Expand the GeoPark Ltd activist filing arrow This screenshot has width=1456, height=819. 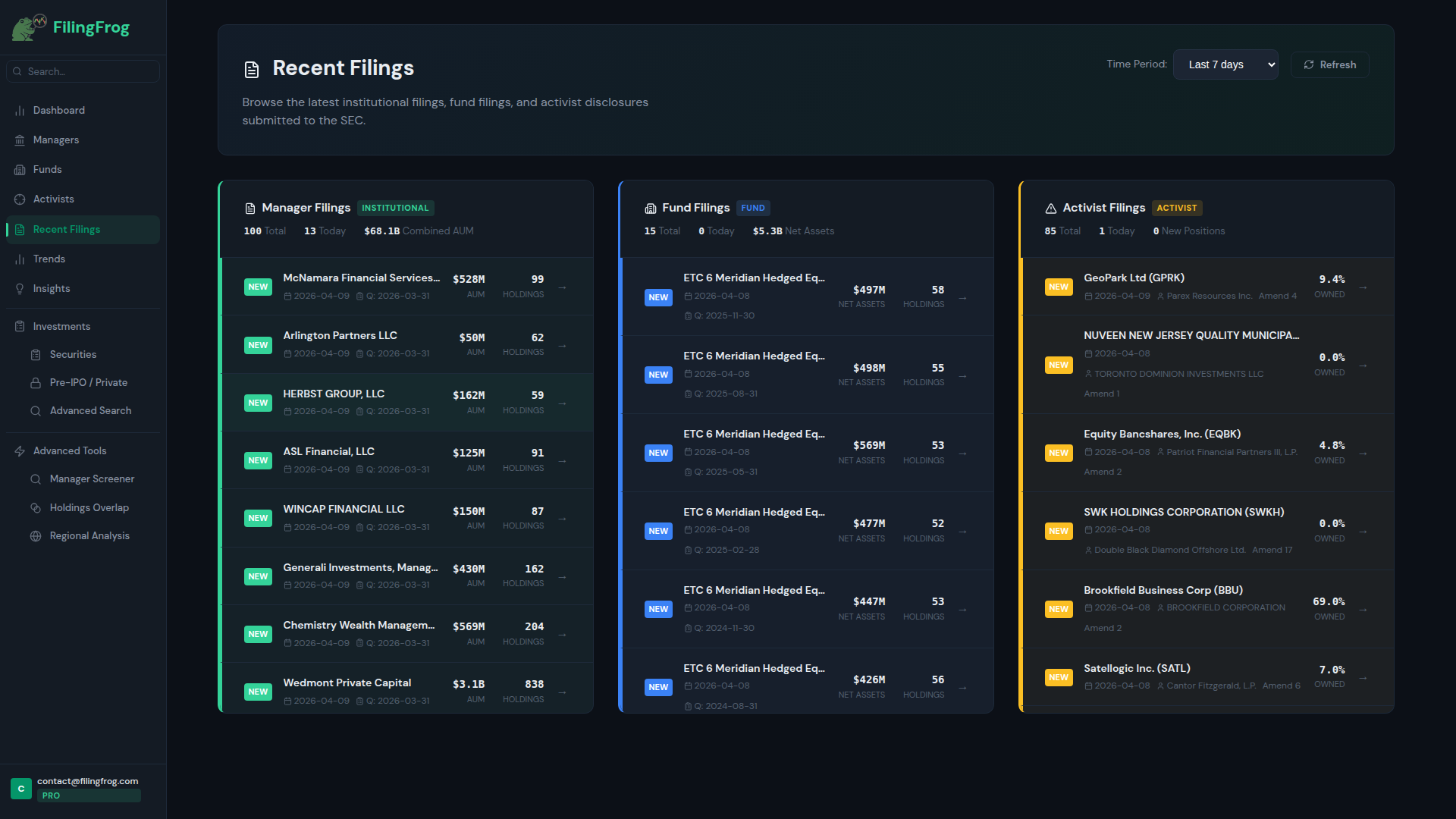[1363, 287]
